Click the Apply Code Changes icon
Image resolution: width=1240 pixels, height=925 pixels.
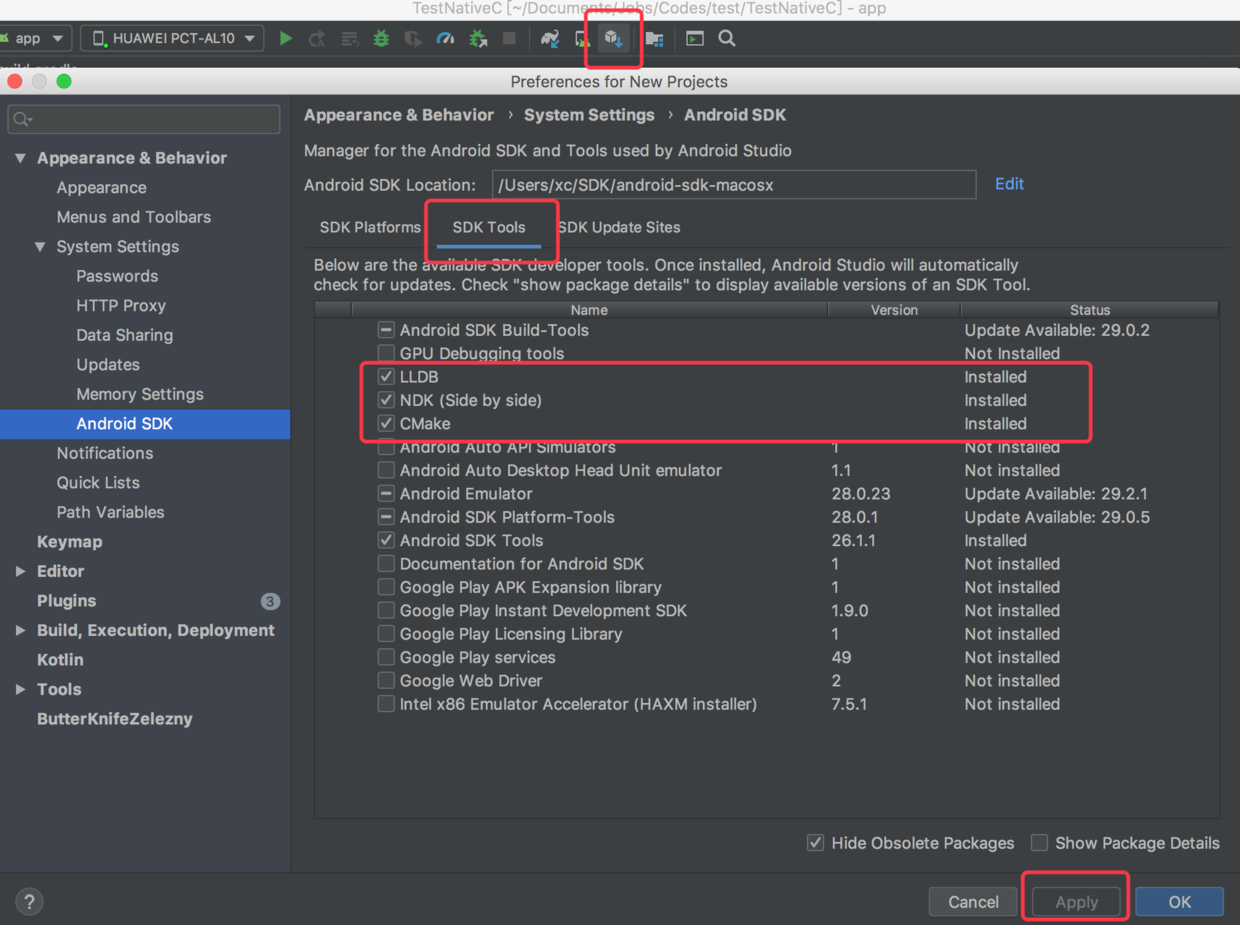click(x=350, y=39)
